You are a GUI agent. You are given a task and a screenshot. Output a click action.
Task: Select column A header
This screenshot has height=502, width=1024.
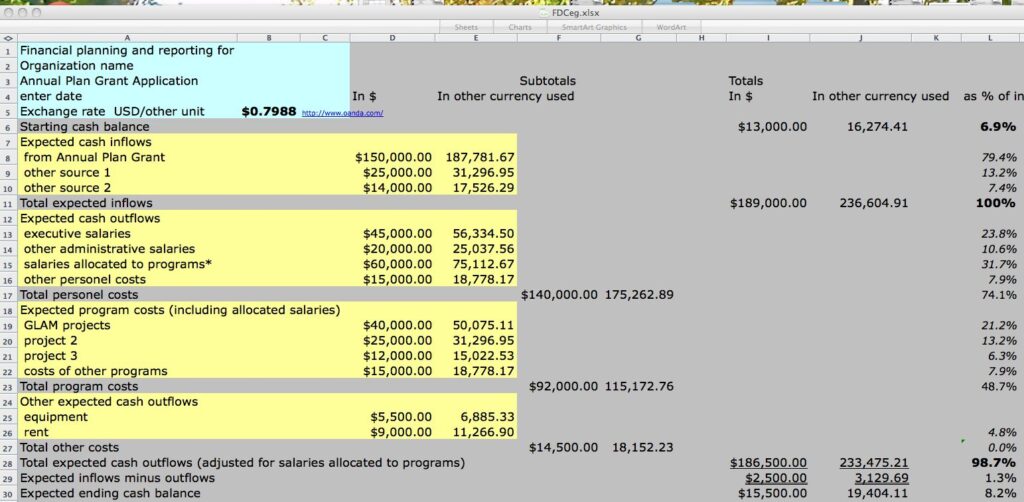point(127,39)
